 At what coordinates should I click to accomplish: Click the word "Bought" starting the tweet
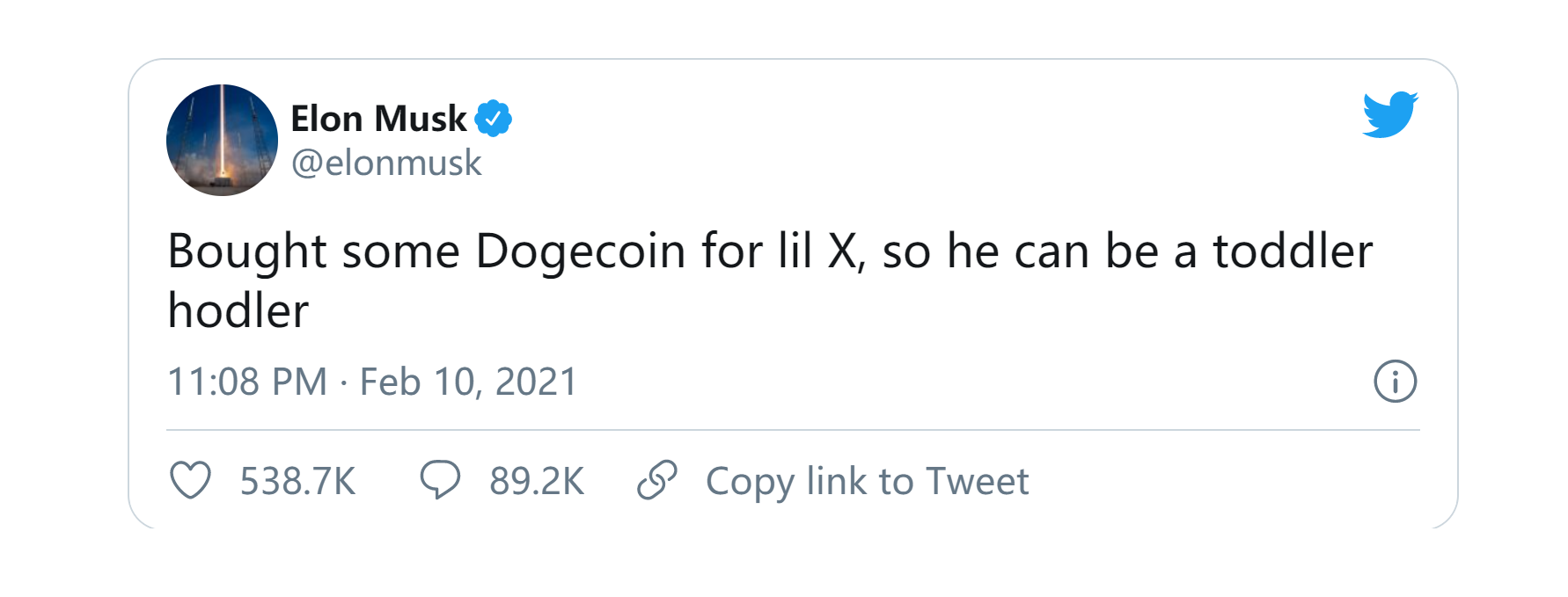coord(247,251)
